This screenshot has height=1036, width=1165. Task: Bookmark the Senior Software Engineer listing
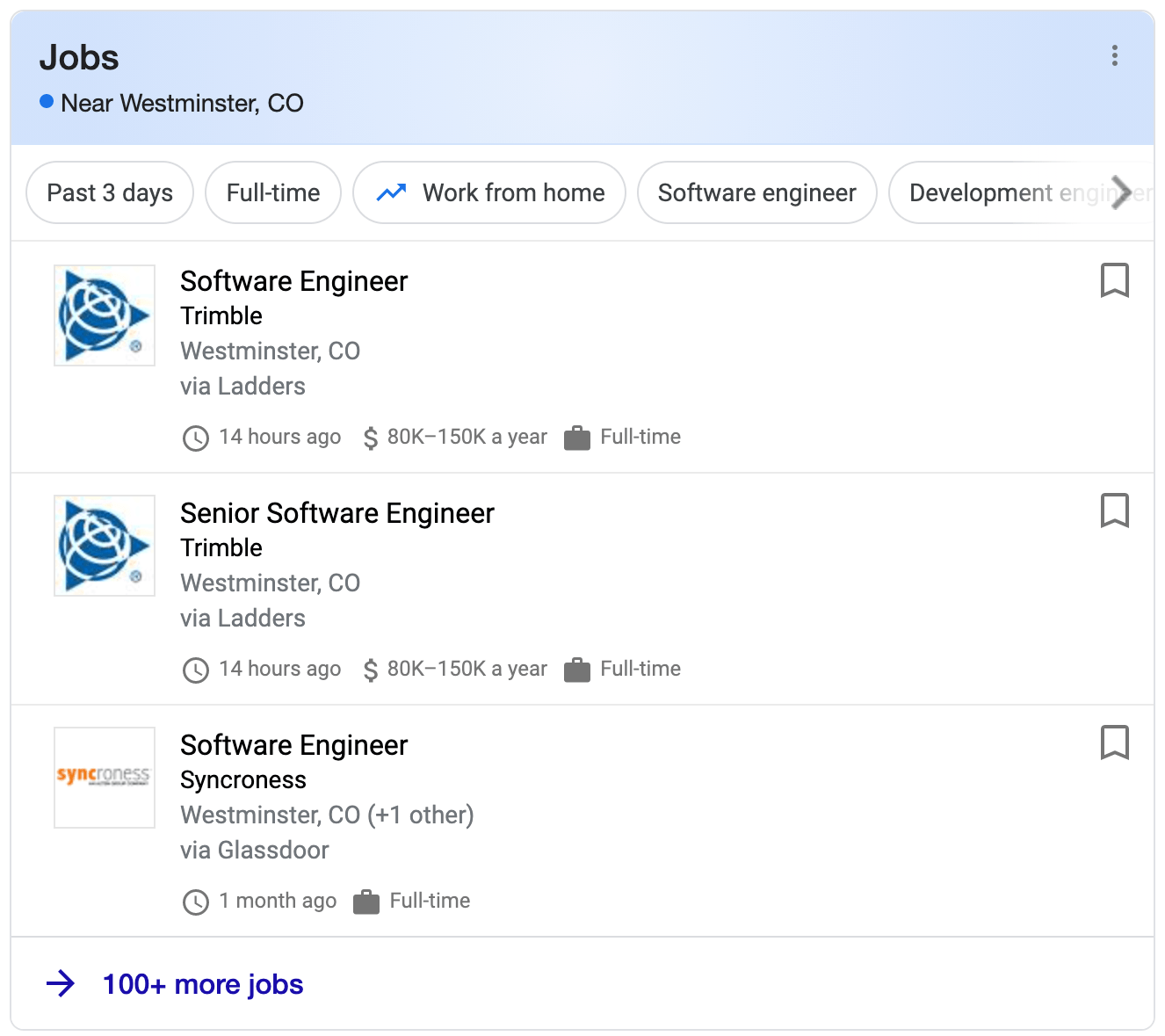[x=1114, y=511]
